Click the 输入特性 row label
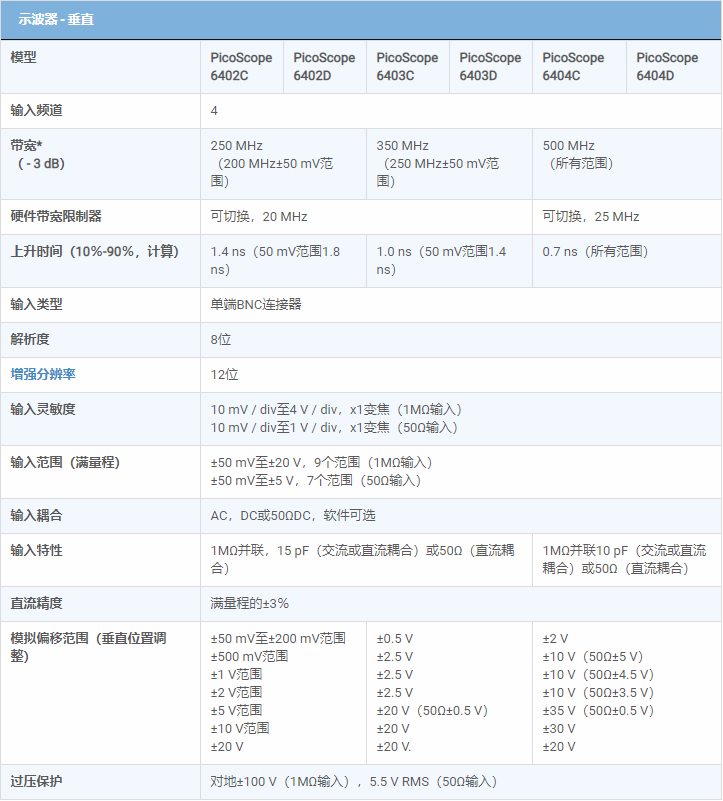723x801 pixels. tap(36, 551)
